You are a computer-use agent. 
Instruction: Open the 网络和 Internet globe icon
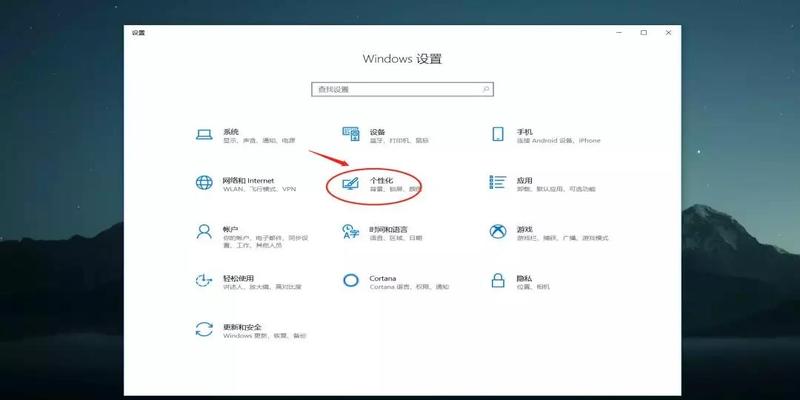204,183
